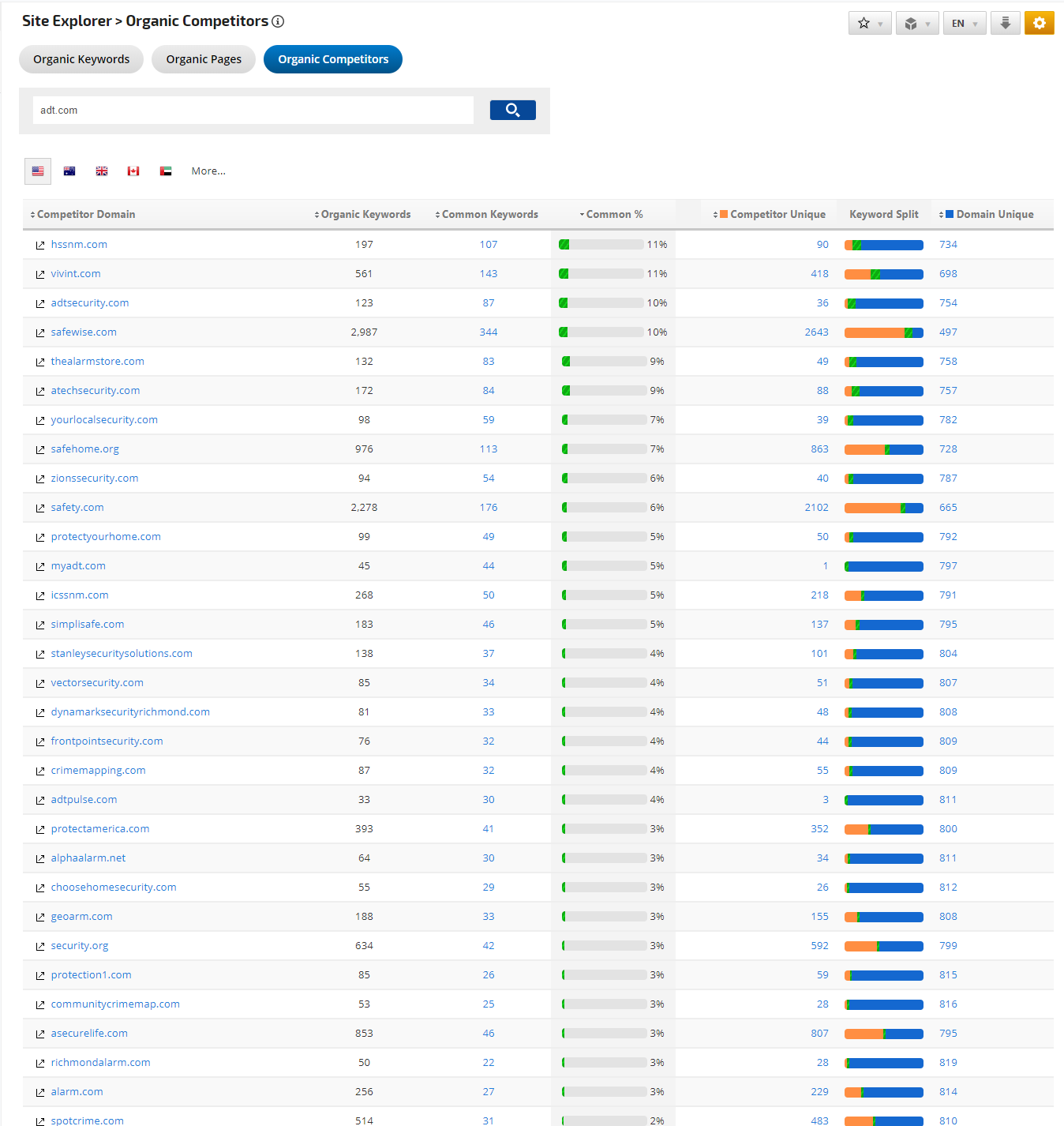Show more country databases via More...
Screen dimensions: 1064x1126
click(208, 171)
